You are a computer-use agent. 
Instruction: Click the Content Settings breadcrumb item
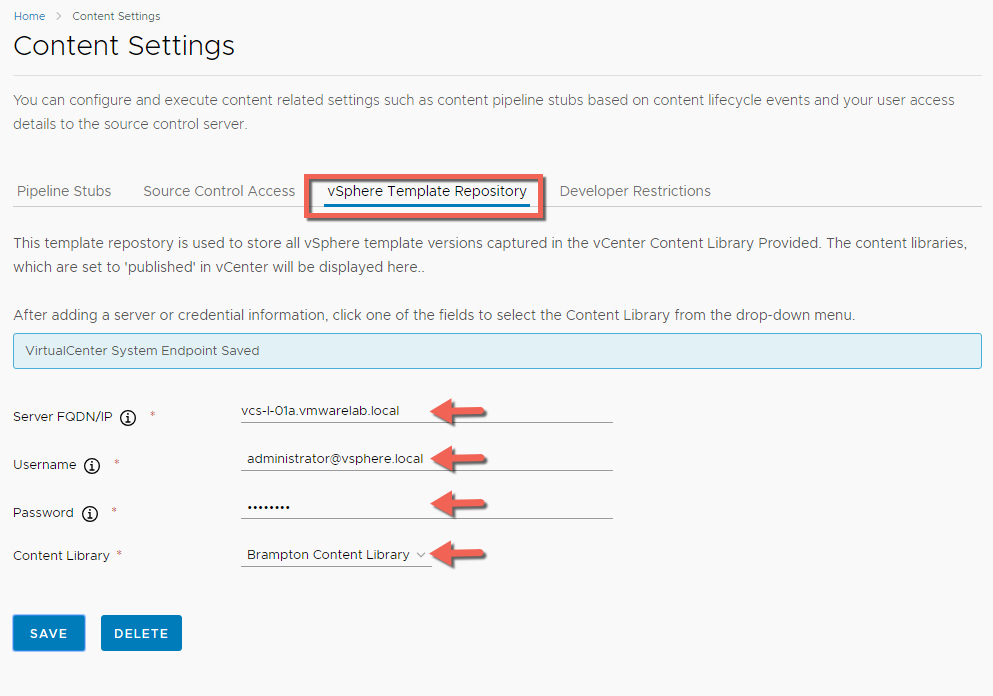(116, 16)
